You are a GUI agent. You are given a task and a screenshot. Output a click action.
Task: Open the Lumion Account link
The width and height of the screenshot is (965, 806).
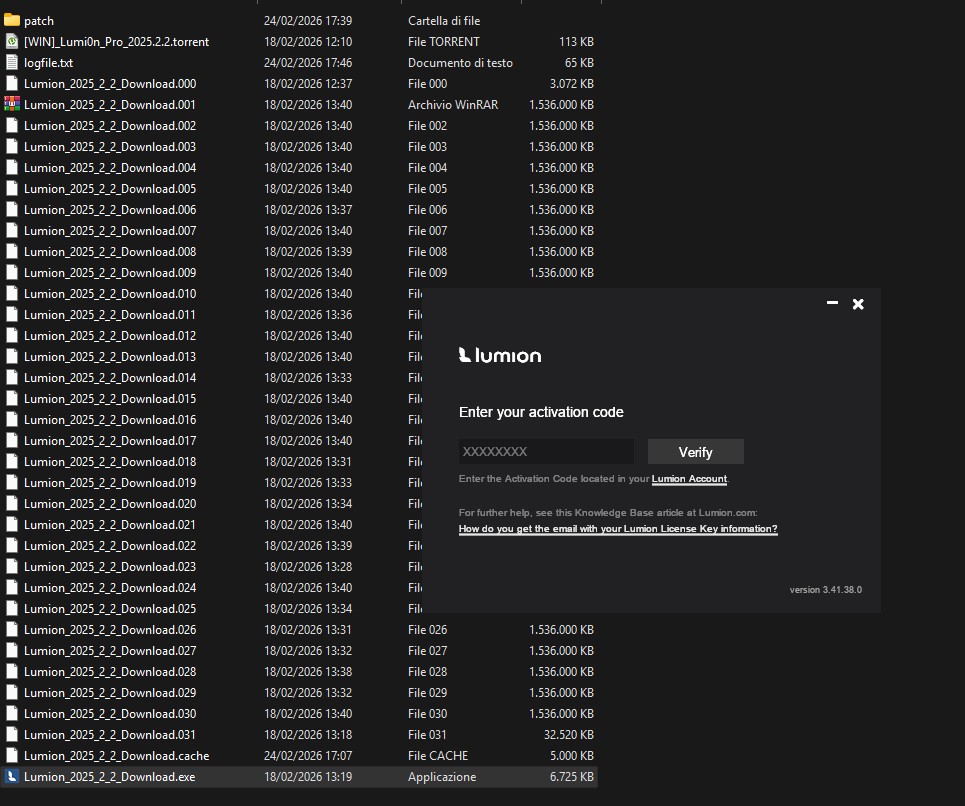coord(689,479)
